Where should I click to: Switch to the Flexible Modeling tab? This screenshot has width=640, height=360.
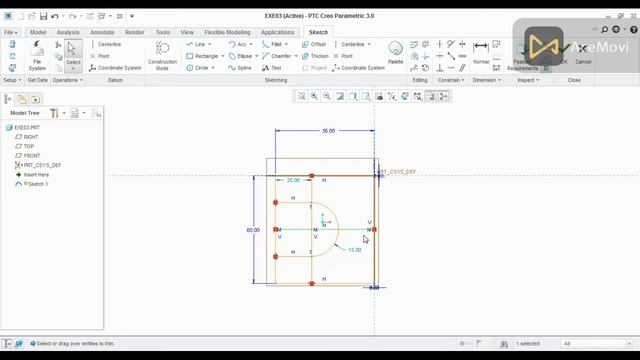(227, 32)
